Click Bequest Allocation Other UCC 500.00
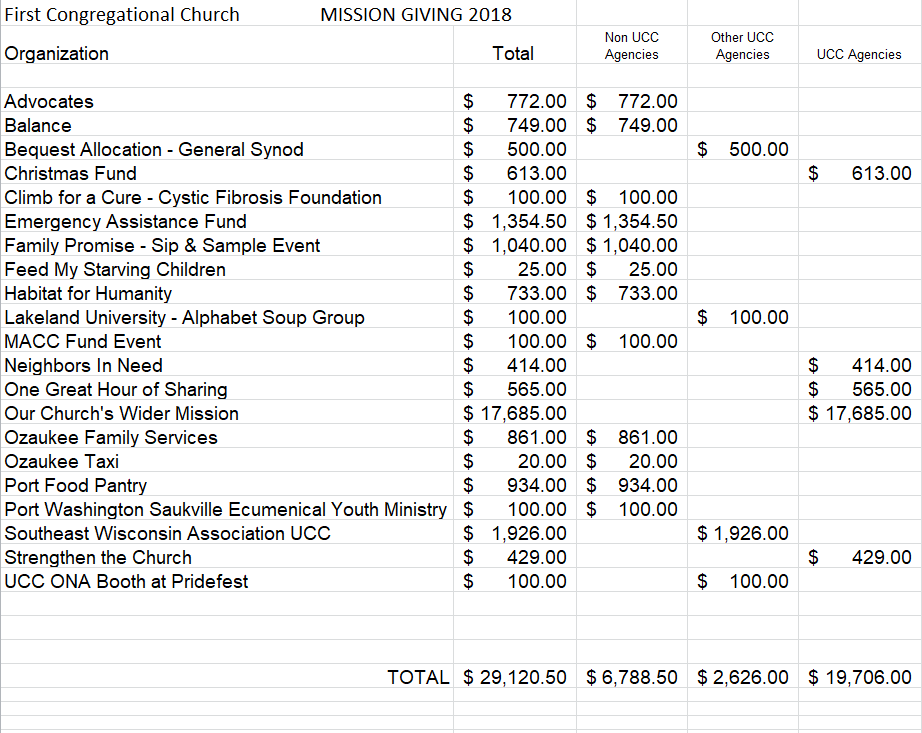This screenshot has height=733, width=922. pyautogui.click(x=743, y=149)
